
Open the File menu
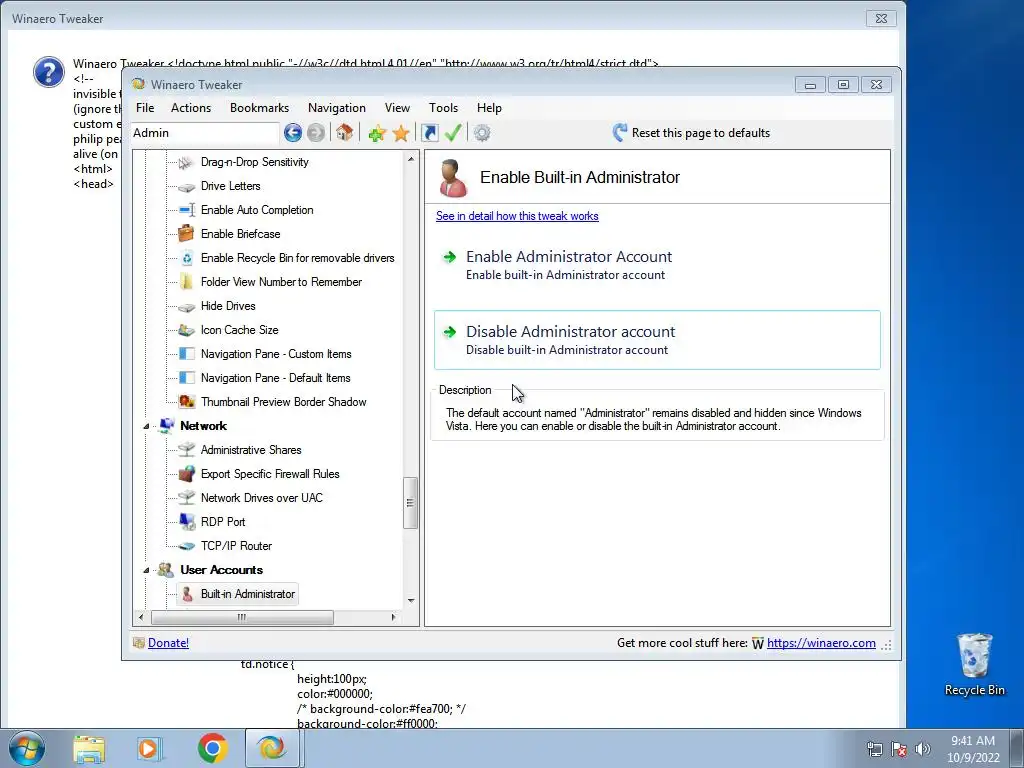[145, 108]
